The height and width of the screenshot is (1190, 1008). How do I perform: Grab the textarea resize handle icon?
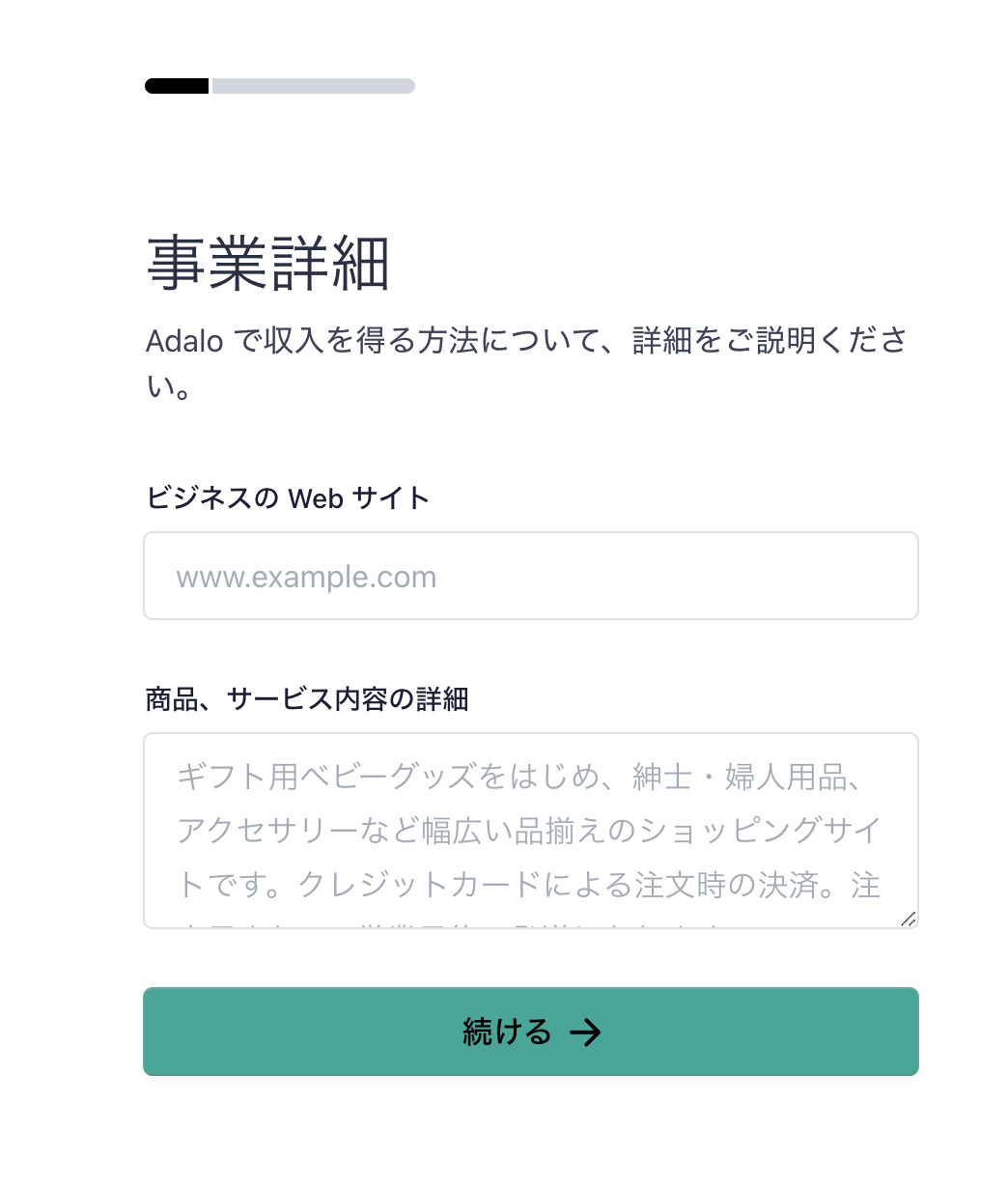(x=908, y=919)
